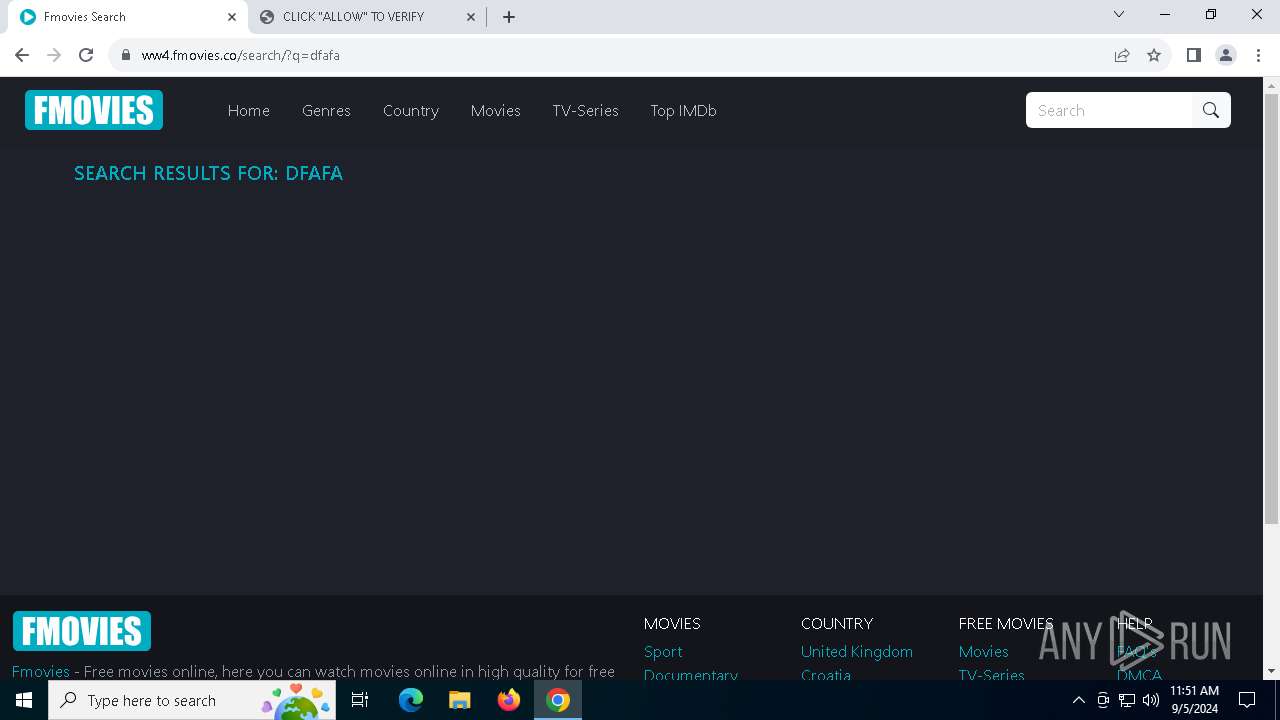Open the United Kingdom country link
The width and height of the screenshot is (1280, 720).
[x=857, y=651]
